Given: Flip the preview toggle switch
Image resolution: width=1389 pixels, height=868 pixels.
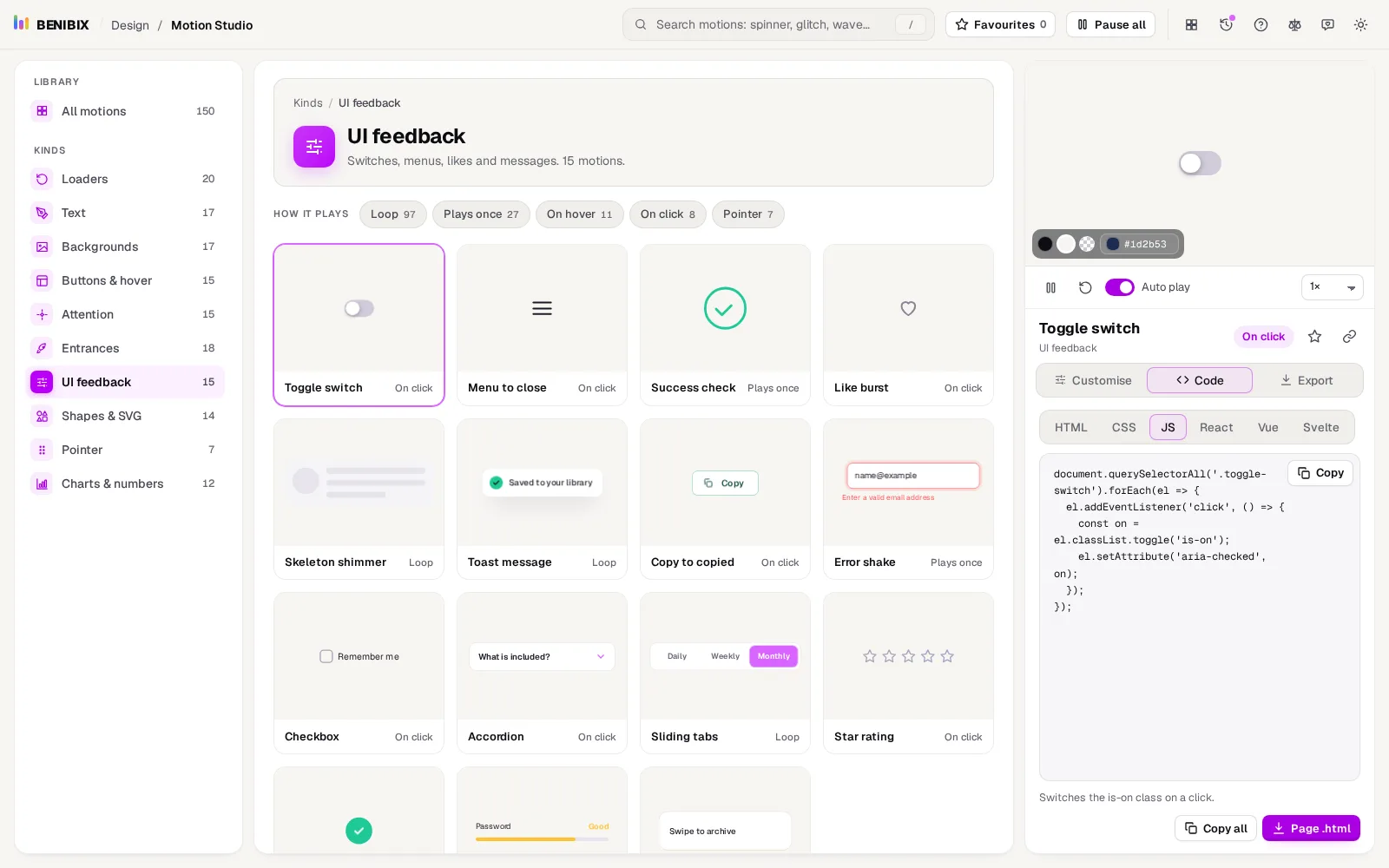Looking at the screenshot, I should click(x=1200, y=163).
